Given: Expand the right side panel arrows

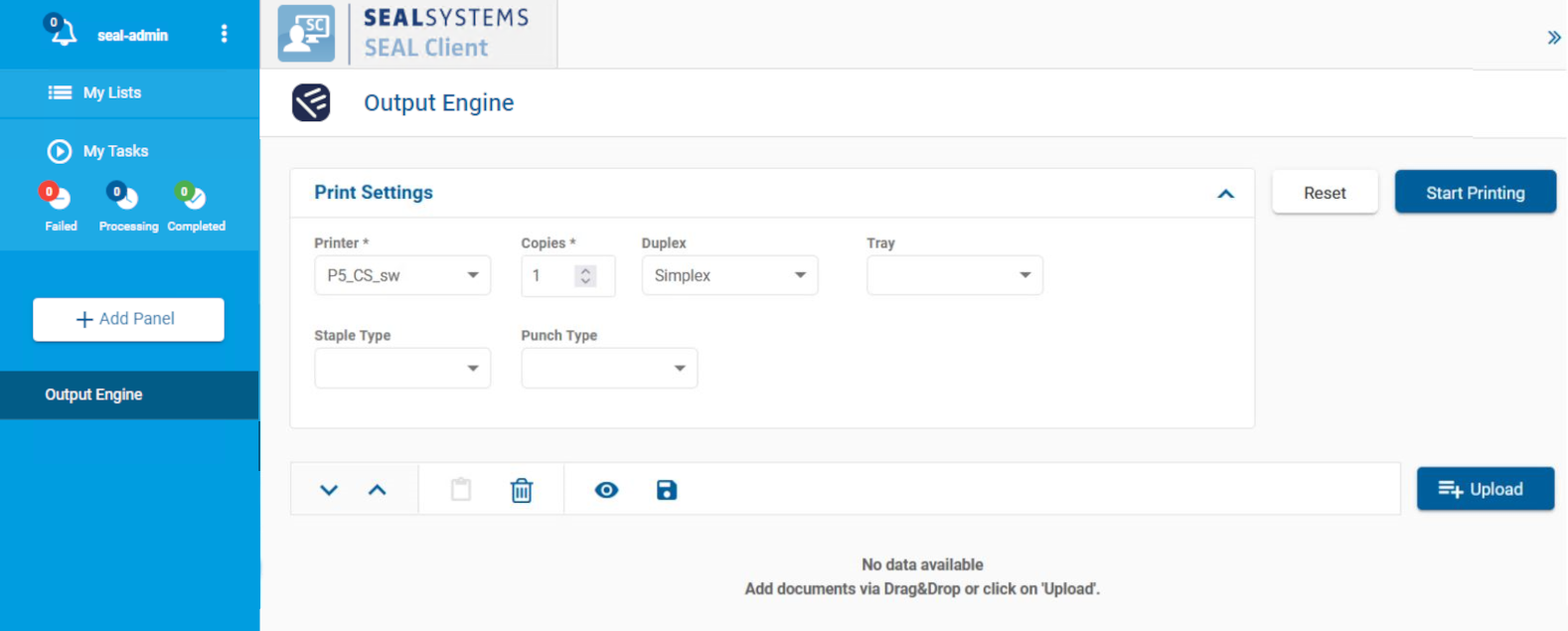Looking at the screenshot, I should [1553, 38].
